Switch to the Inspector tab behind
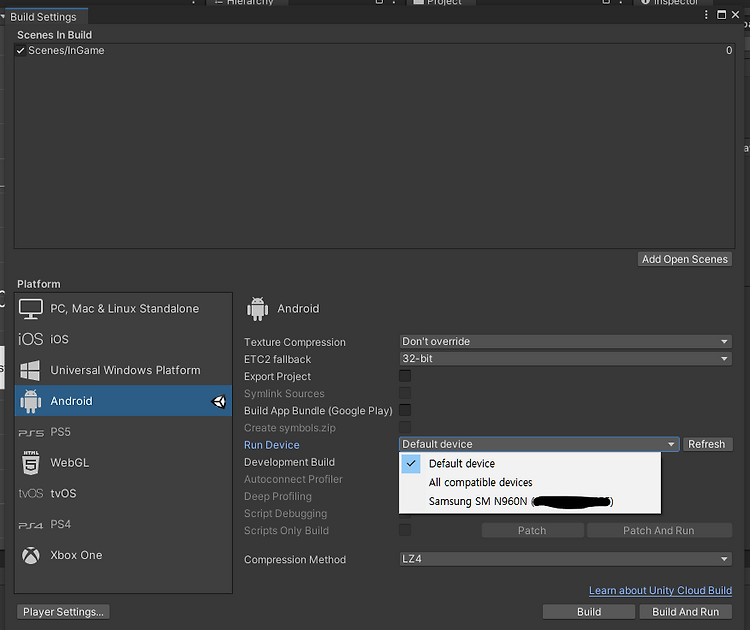The height and width of the screenshot is (630, 750). (x=672, y=2)
